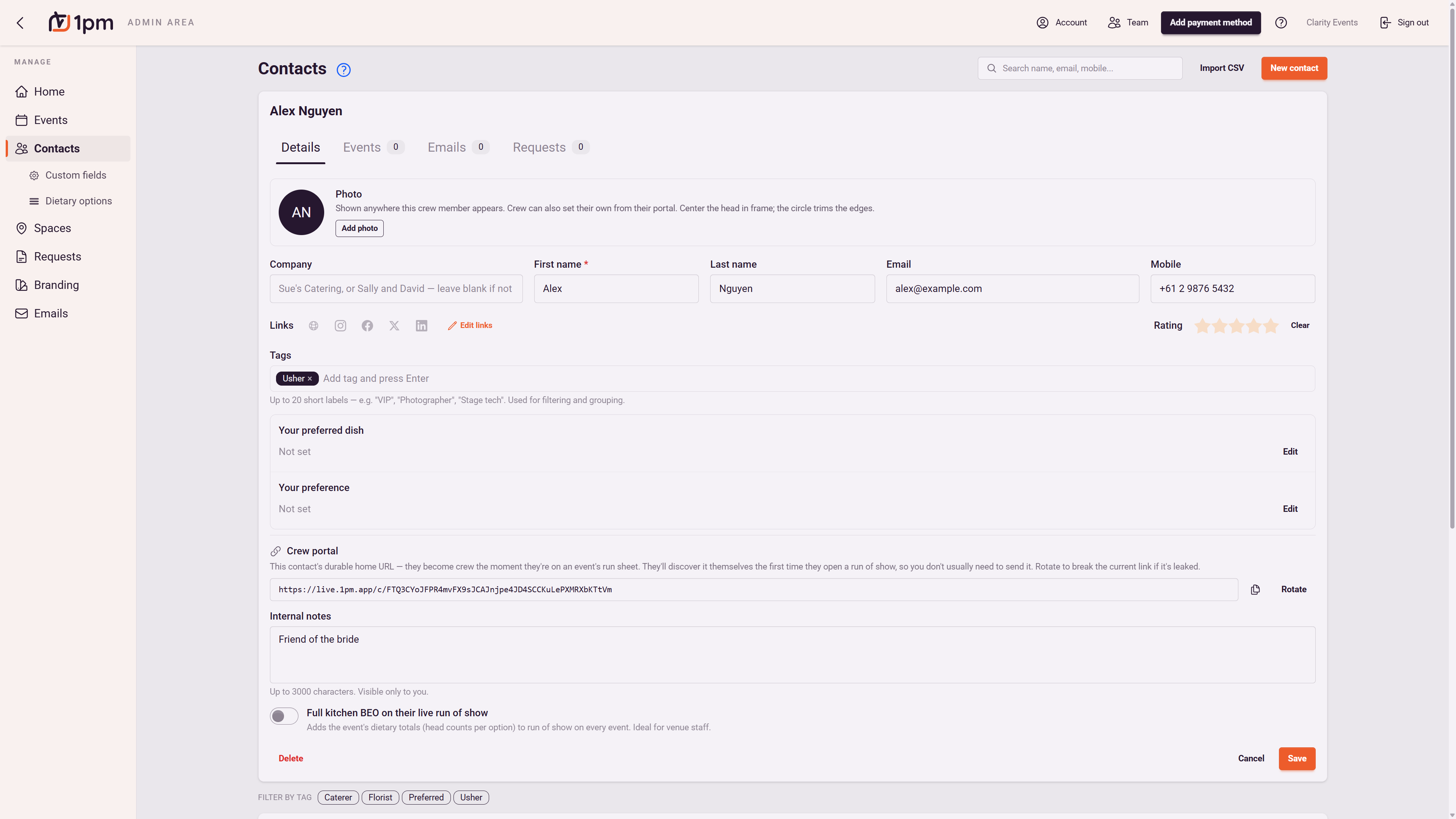Click Cancel button

[x=1251, y=758]
